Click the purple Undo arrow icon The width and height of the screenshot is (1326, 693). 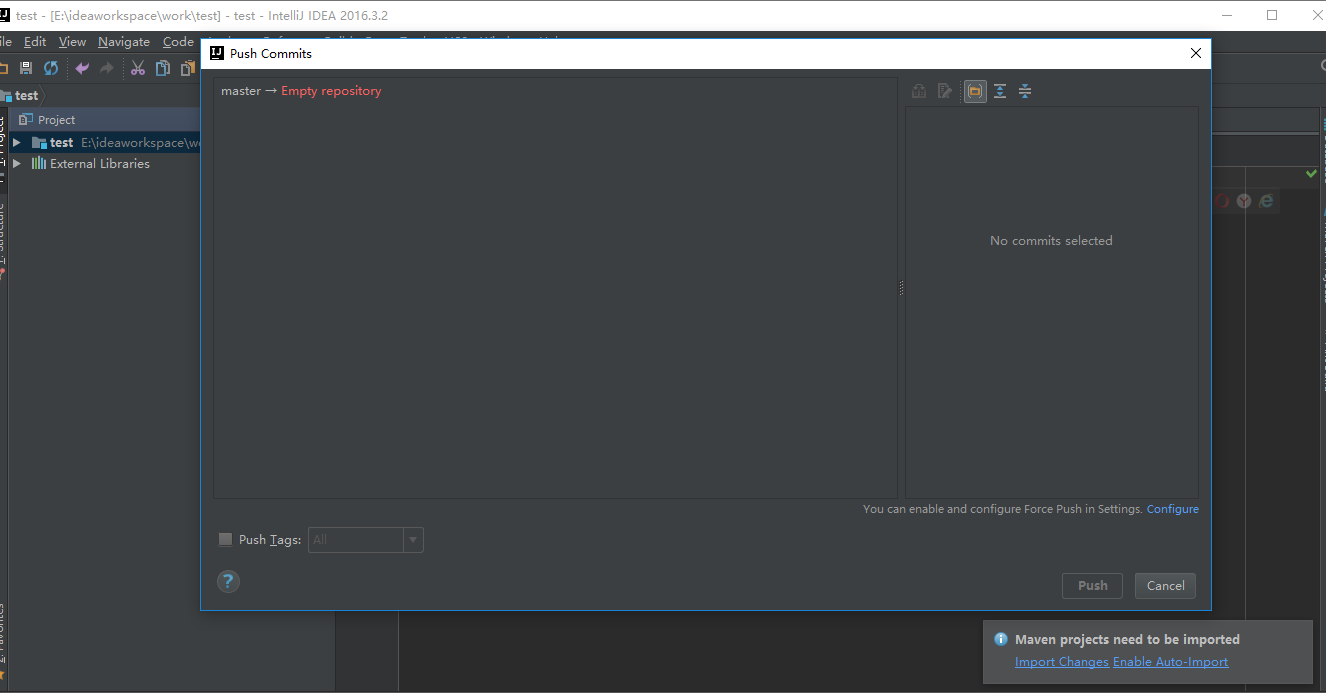click(x=82, y=68)
